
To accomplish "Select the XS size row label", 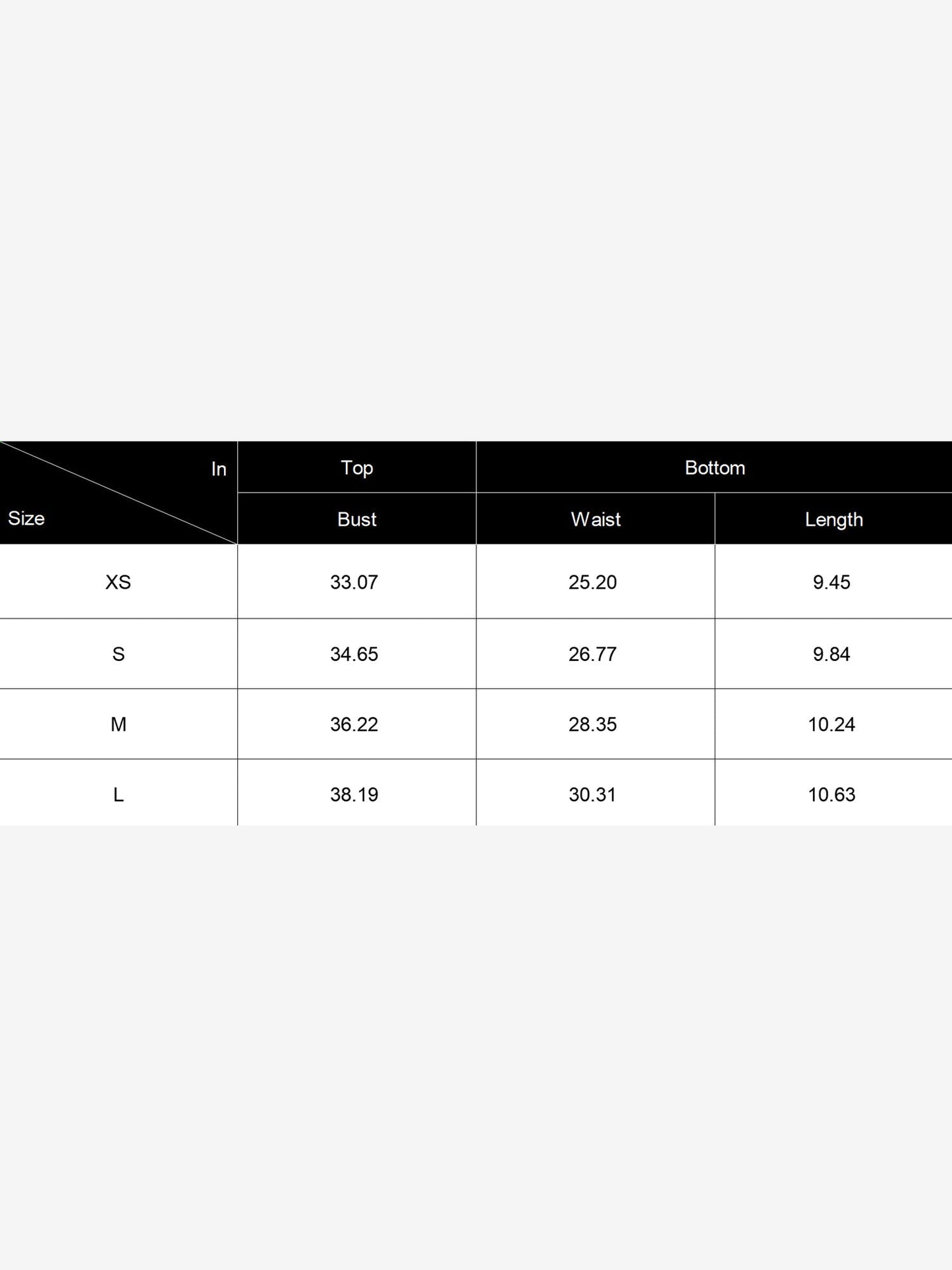I will coord(119,582).
